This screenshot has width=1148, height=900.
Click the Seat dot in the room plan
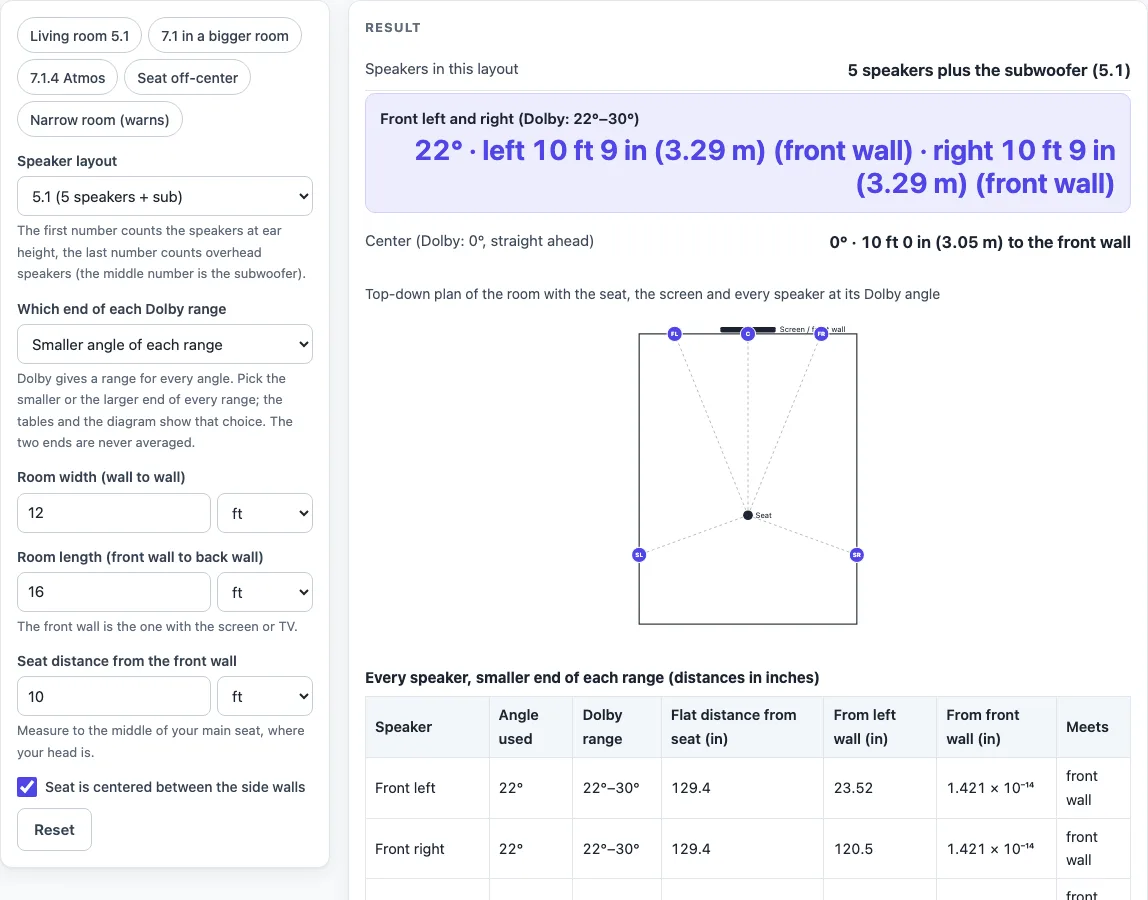(x=748, y=516)
